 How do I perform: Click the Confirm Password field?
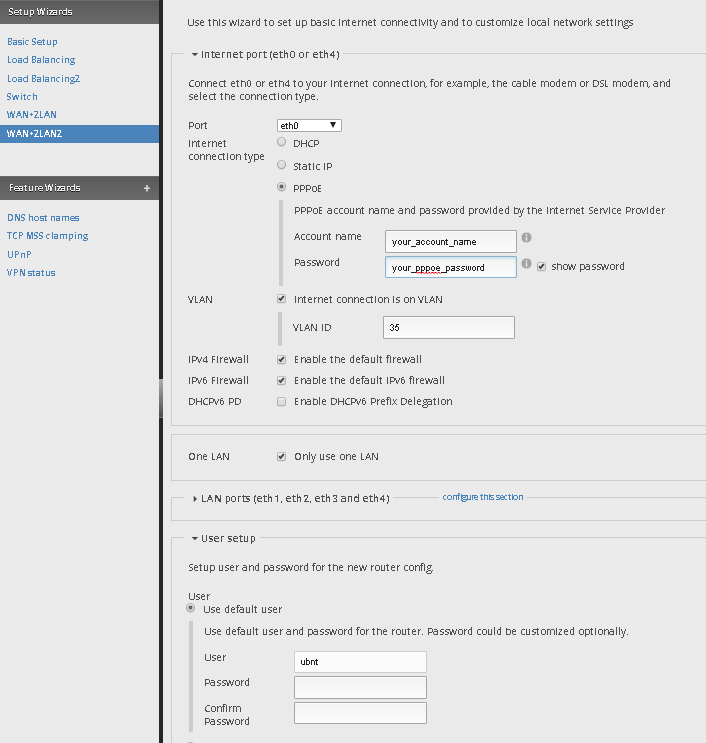[360, 713]
